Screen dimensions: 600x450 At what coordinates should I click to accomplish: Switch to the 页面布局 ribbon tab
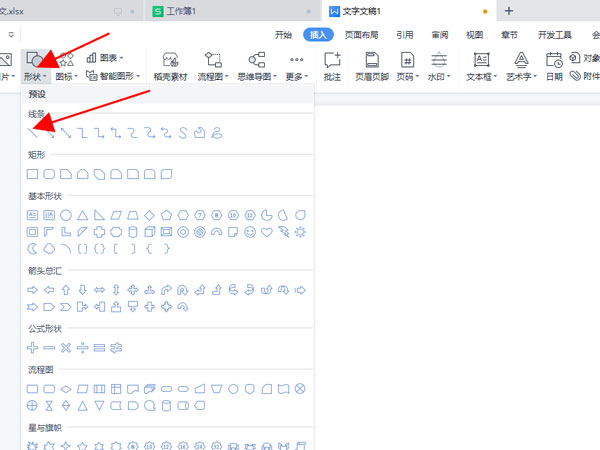tap(364, 34)
